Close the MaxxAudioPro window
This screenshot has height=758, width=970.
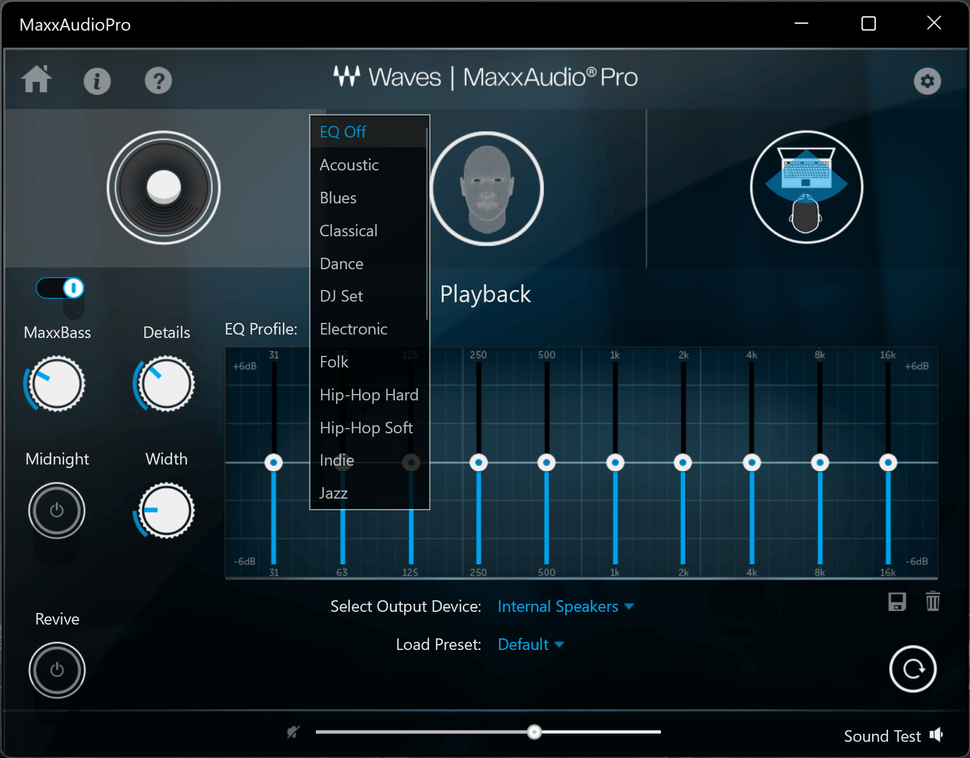[934, 24]
